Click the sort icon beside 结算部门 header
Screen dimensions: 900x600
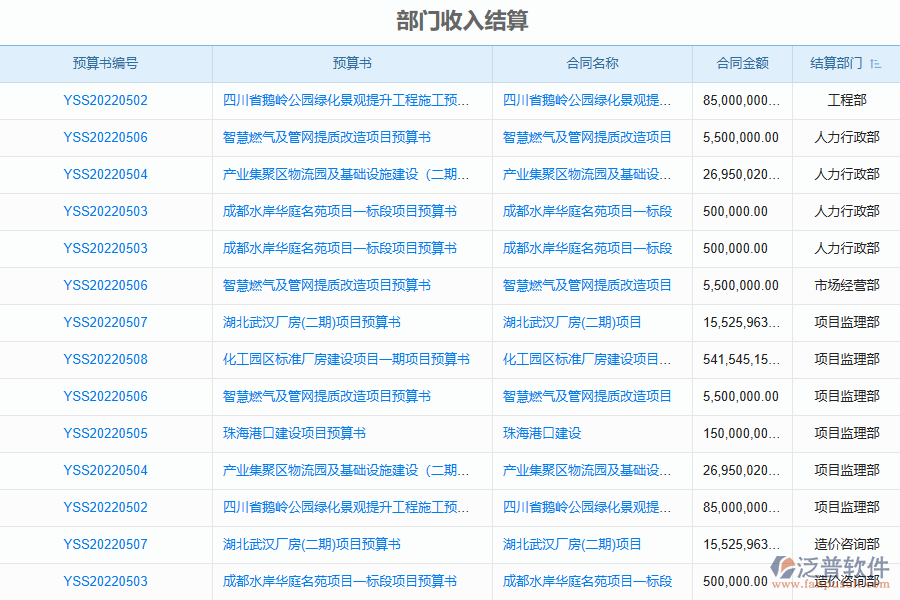coord(876,64)
